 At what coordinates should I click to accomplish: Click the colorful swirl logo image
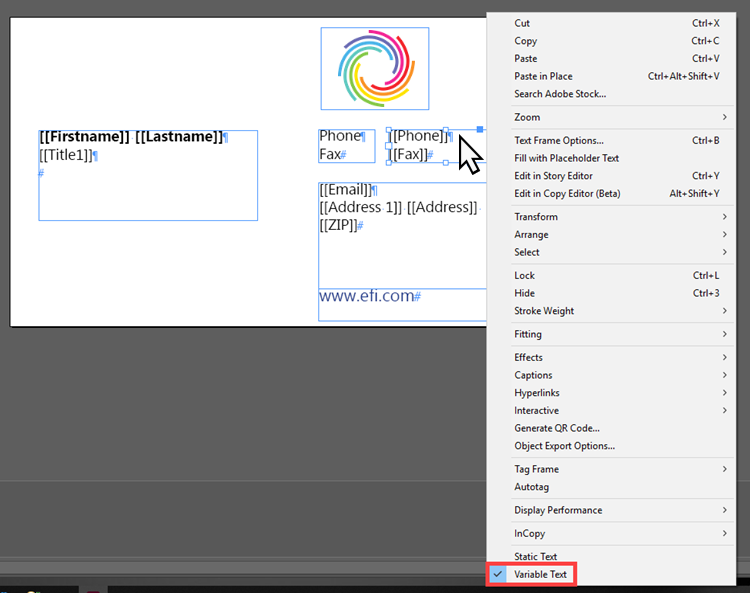[374, 68]
